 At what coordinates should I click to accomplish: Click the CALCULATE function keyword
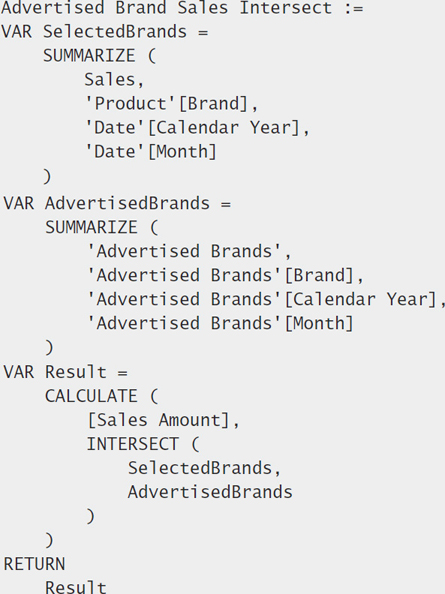tap(91, 396)
